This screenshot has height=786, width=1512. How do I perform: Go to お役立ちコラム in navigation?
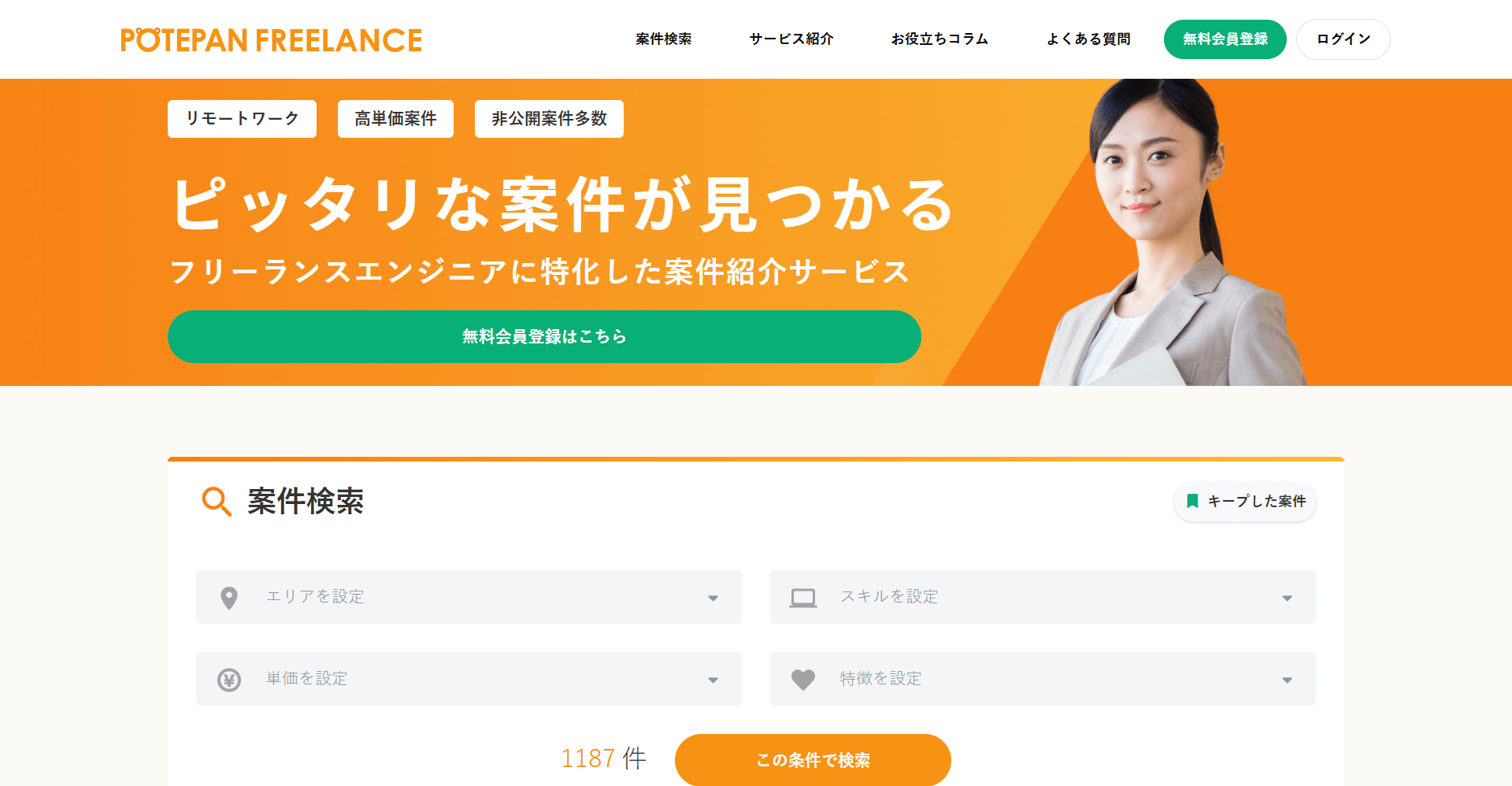click(939, 39)
